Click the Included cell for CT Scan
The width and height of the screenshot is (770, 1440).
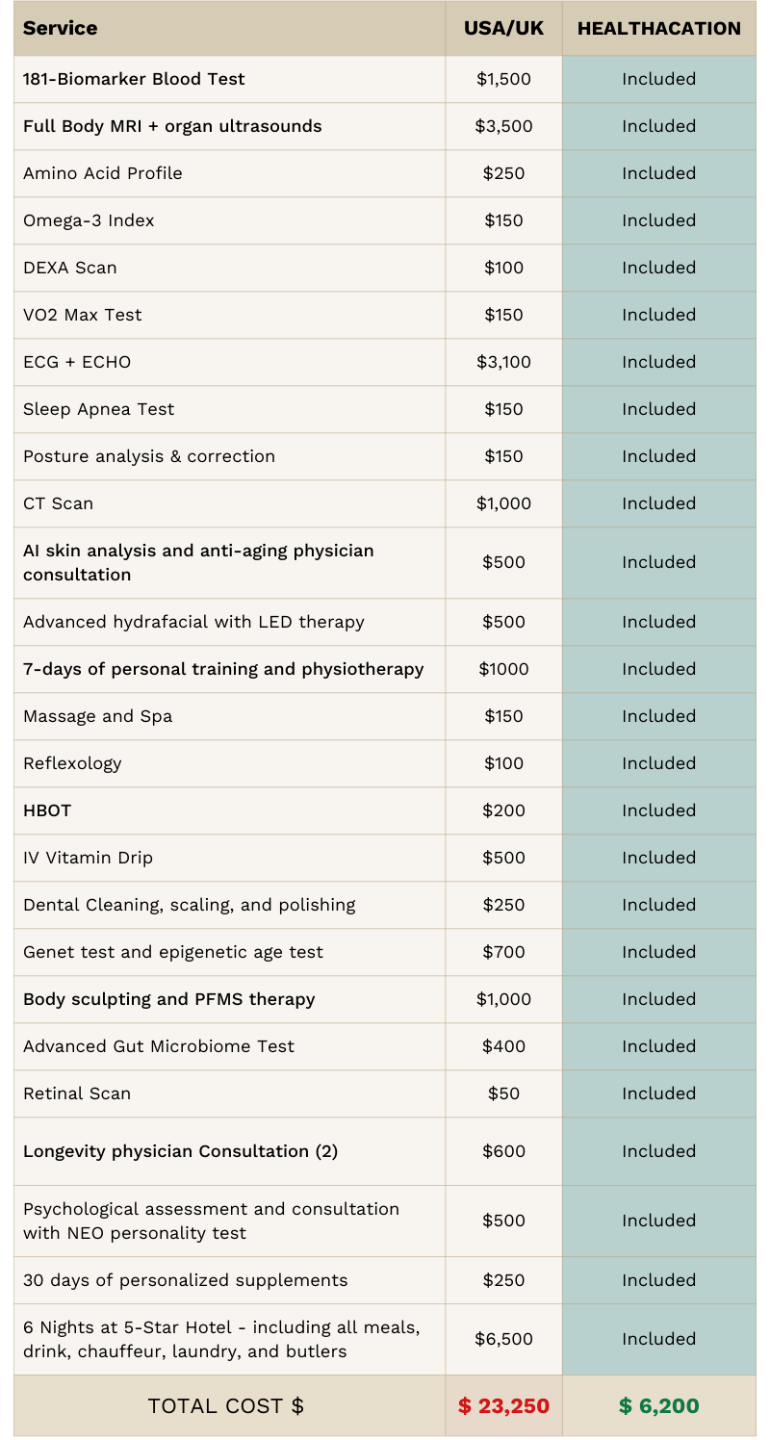(659, 503)
